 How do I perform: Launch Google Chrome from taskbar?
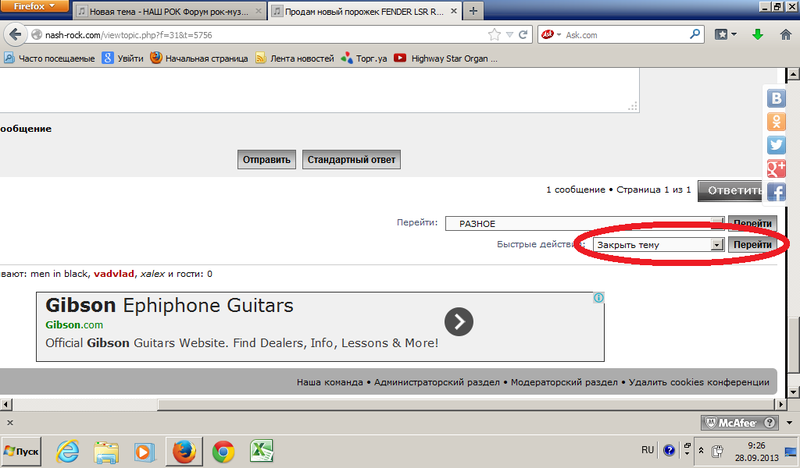(x=223, y=452)
